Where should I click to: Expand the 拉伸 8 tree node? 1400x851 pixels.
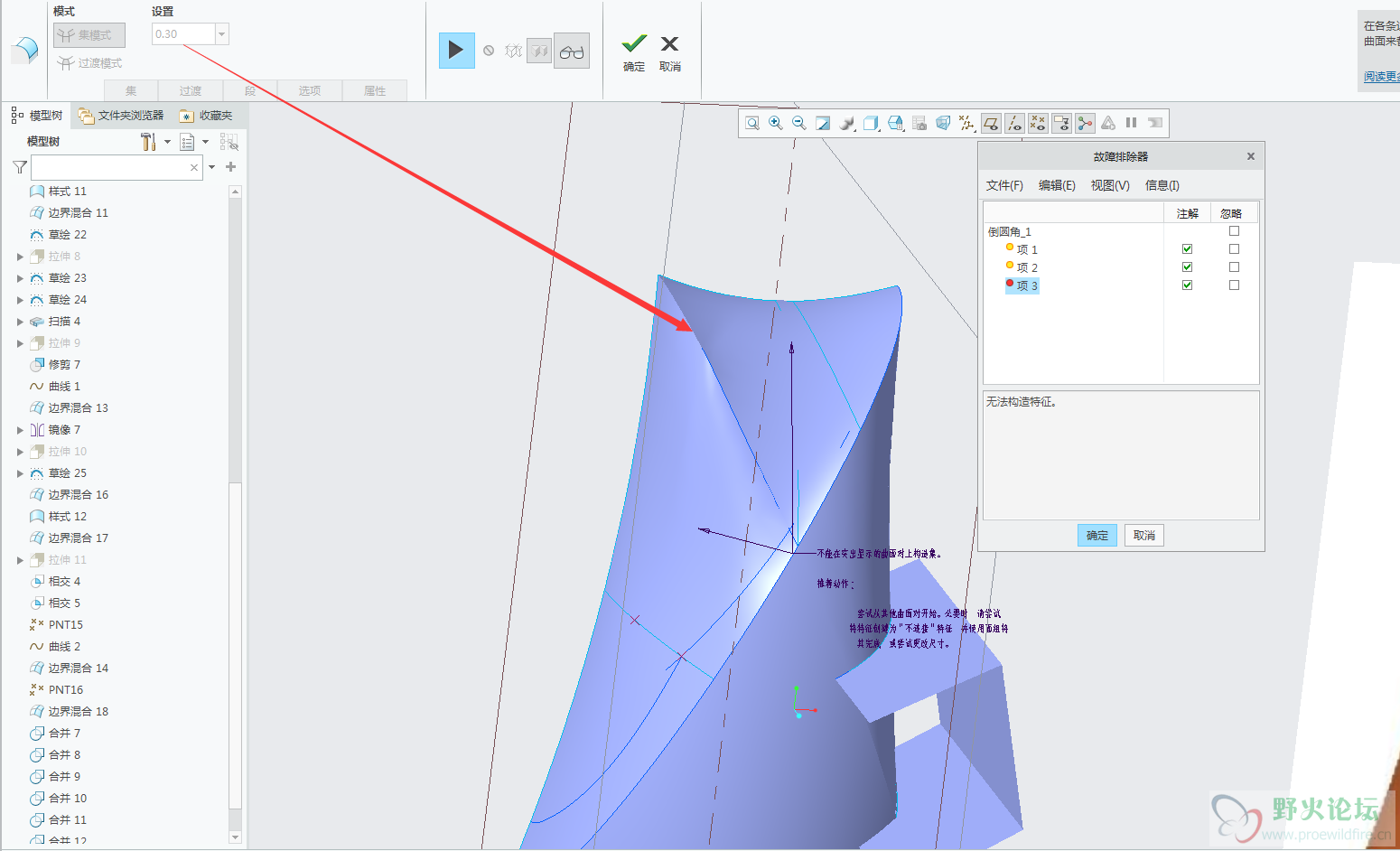[20, 257]
